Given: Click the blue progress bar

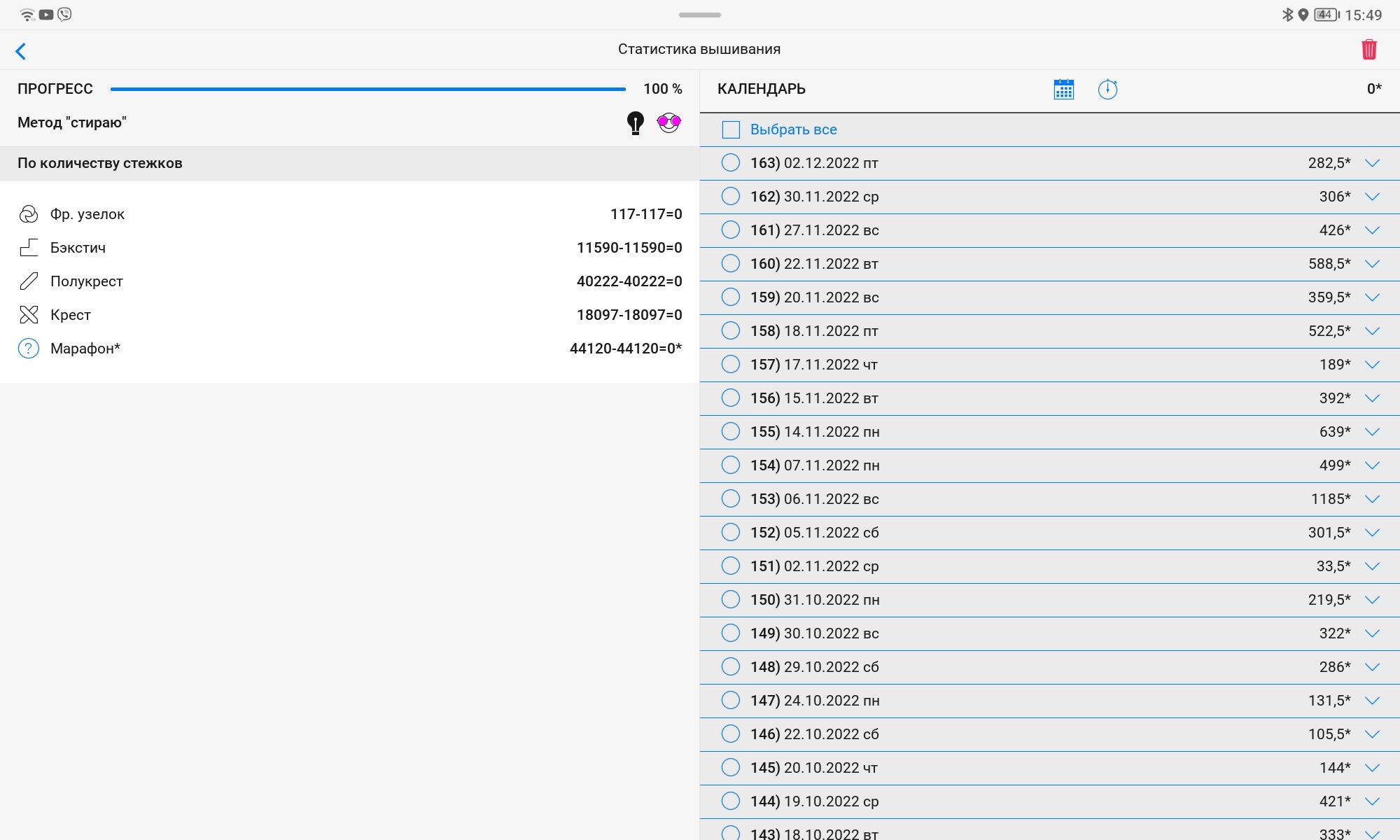Looking at the screenshot, I should click(x=368, y=89).
